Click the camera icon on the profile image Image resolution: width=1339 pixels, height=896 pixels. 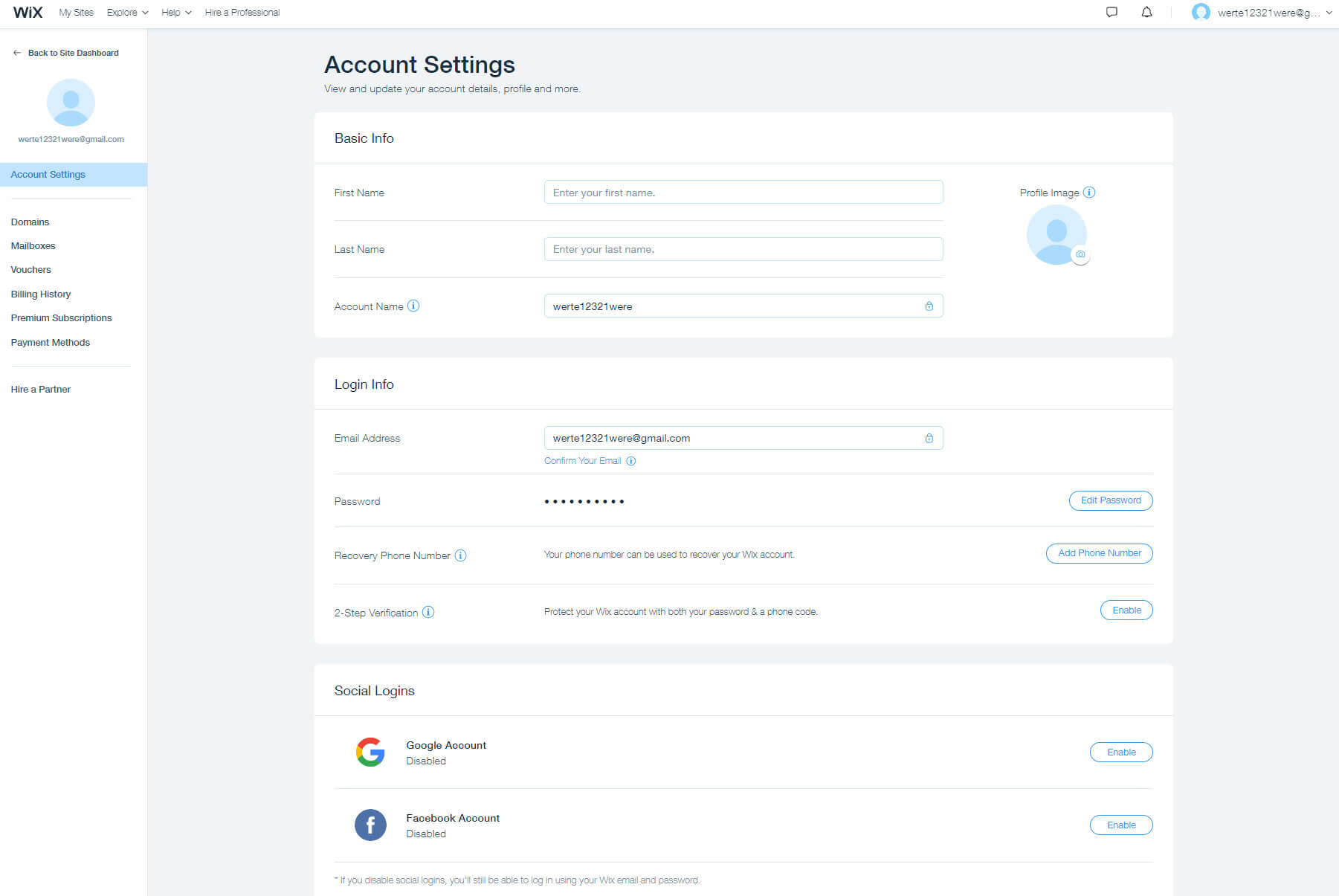tap(1080, 254)
